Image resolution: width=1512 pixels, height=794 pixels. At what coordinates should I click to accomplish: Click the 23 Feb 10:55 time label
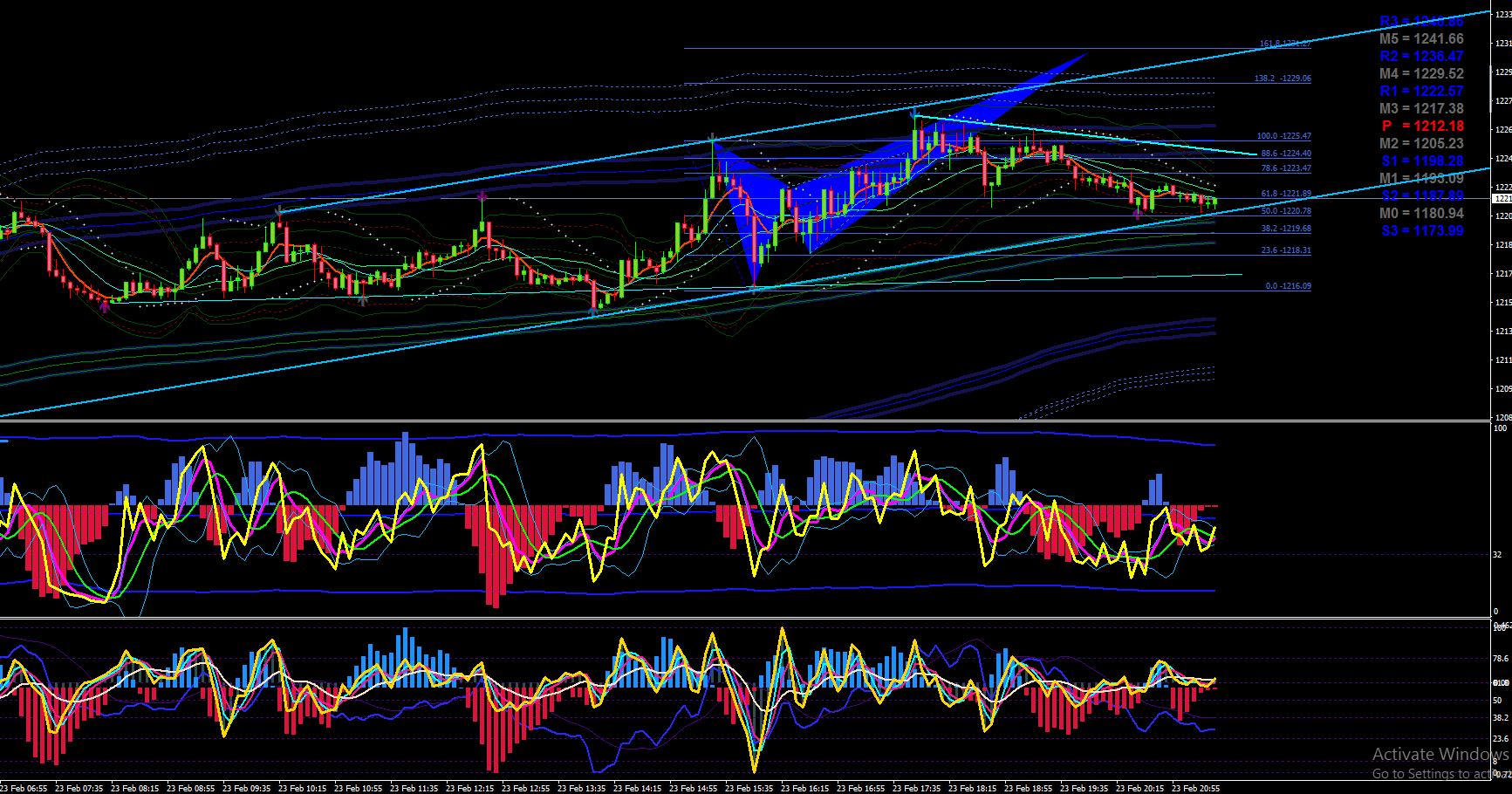[x=358, y=788]
